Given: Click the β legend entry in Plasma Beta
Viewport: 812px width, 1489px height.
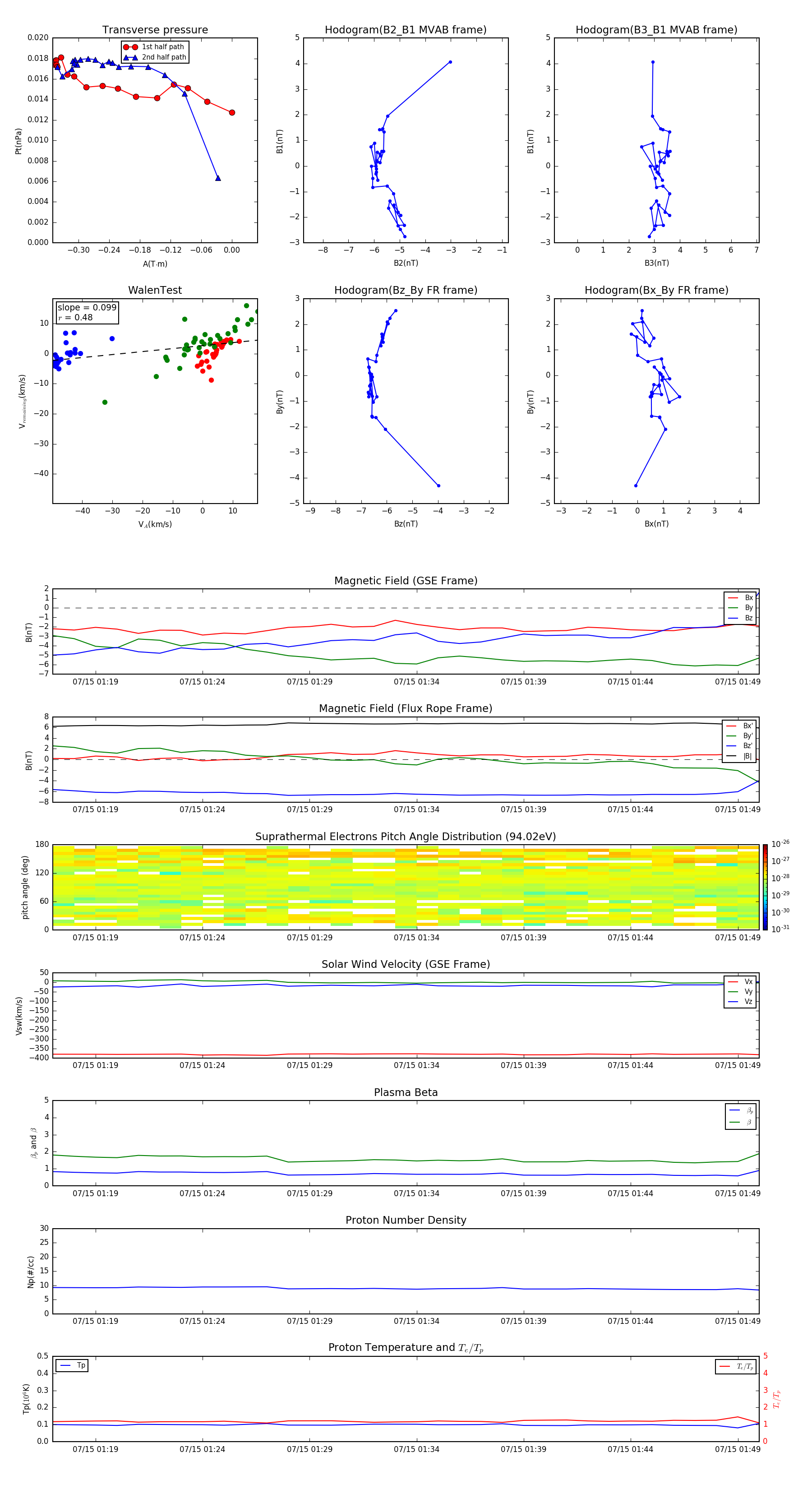Looking at the screenshot, I should (x=741, y=1122).
